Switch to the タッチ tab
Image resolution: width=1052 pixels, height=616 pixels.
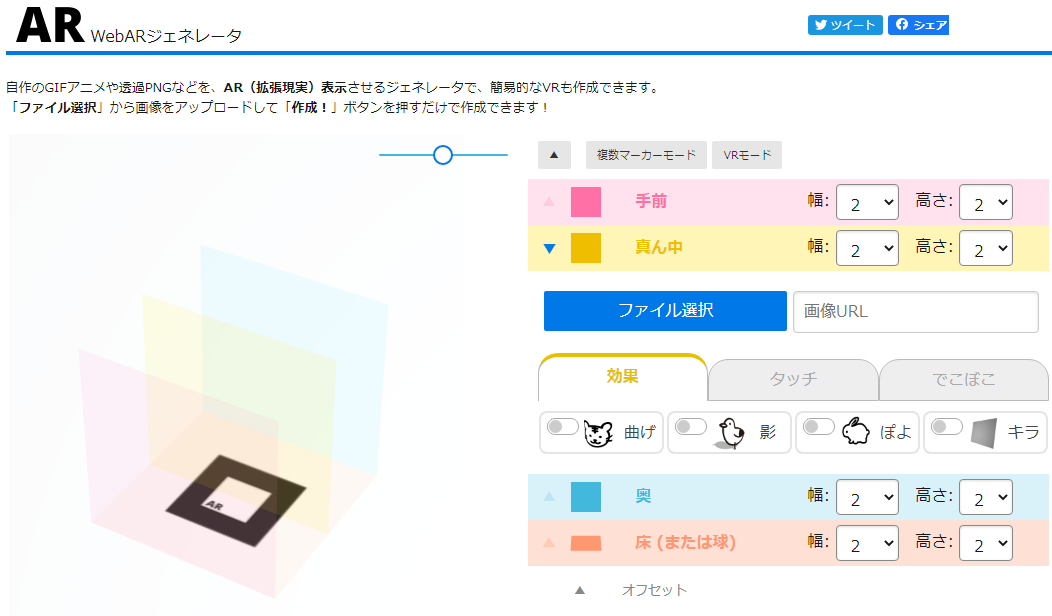(792, 380)
